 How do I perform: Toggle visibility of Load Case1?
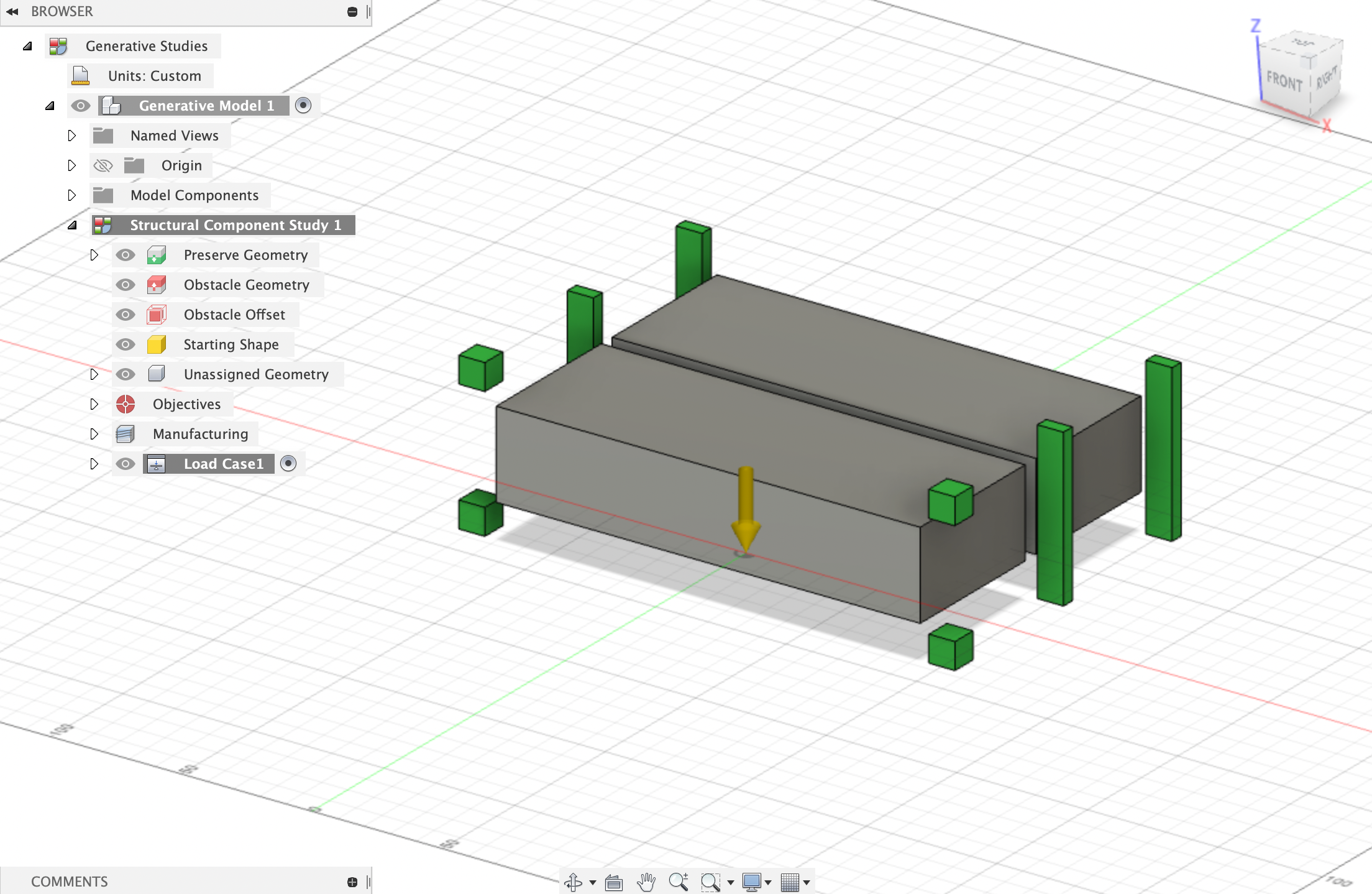[123, 463]
